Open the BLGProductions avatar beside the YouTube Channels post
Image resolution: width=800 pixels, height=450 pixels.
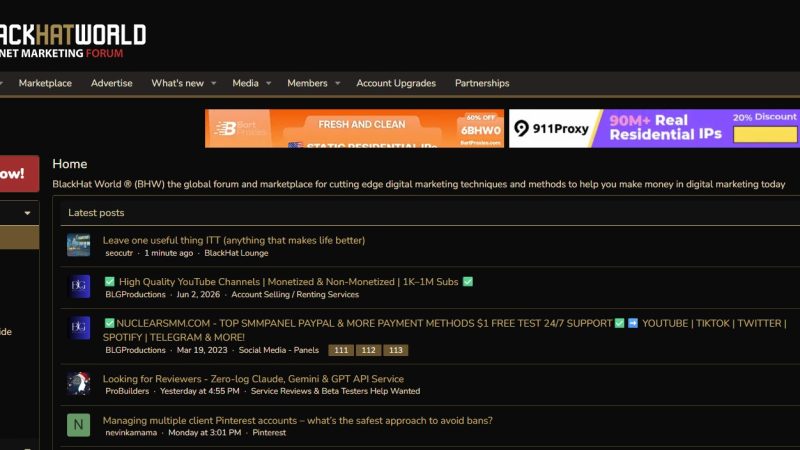coord(79,286)
